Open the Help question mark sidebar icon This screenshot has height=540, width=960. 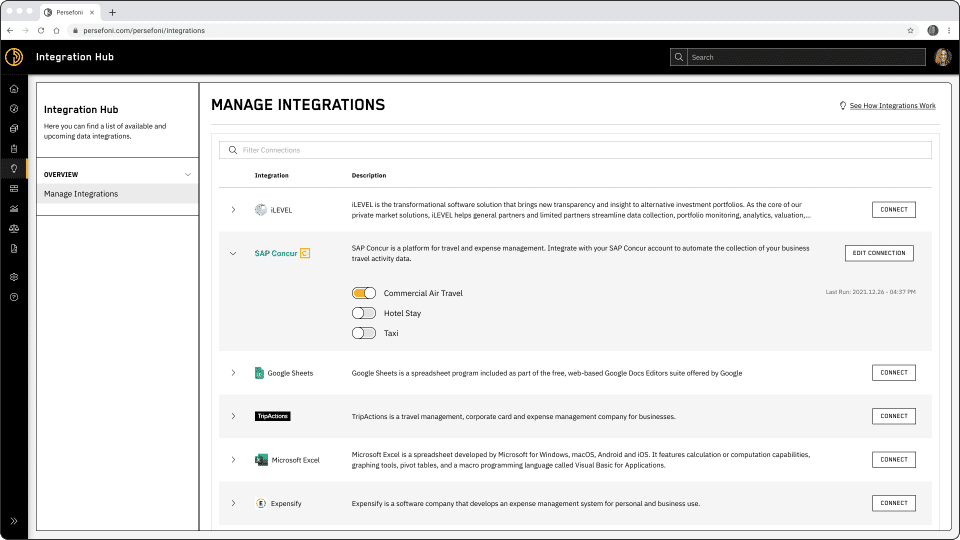point(14,297)
